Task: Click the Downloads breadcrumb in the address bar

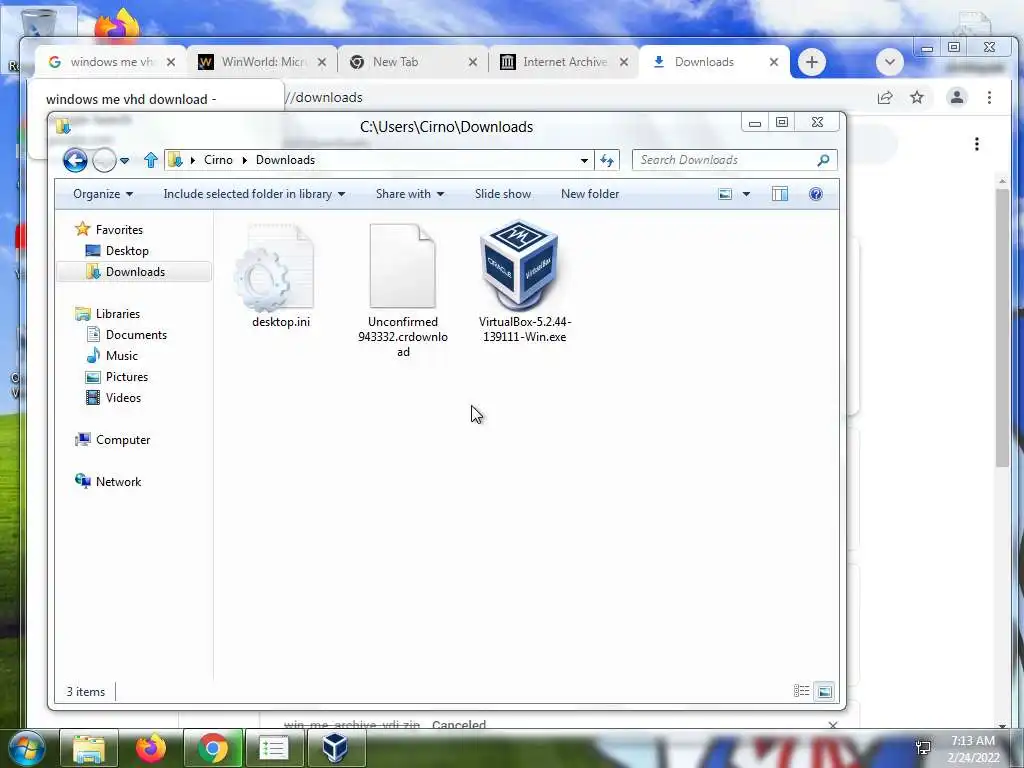Action: click(285, 160)
